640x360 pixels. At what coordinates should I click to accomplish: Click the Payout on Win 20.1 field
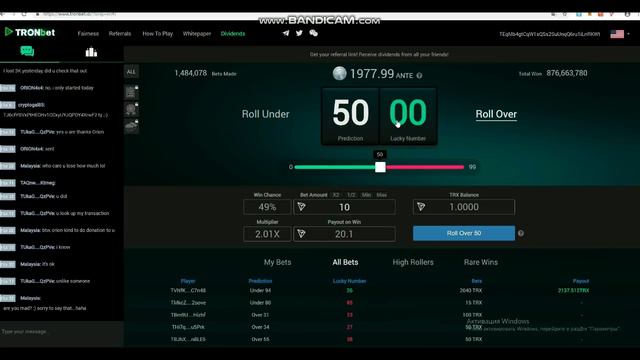(x=344, y=234)
